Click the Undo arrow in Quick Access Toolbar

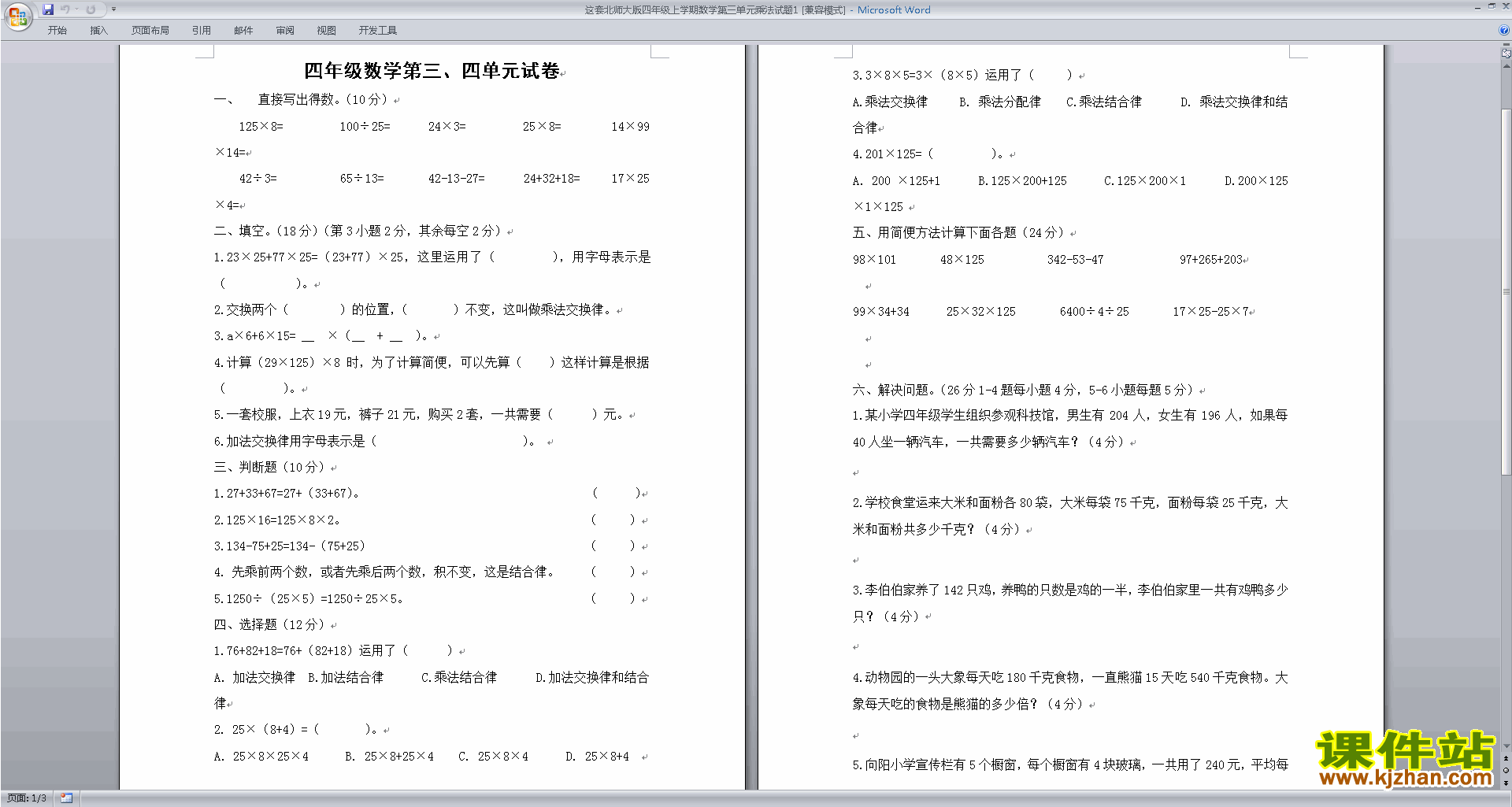[65, 9]
